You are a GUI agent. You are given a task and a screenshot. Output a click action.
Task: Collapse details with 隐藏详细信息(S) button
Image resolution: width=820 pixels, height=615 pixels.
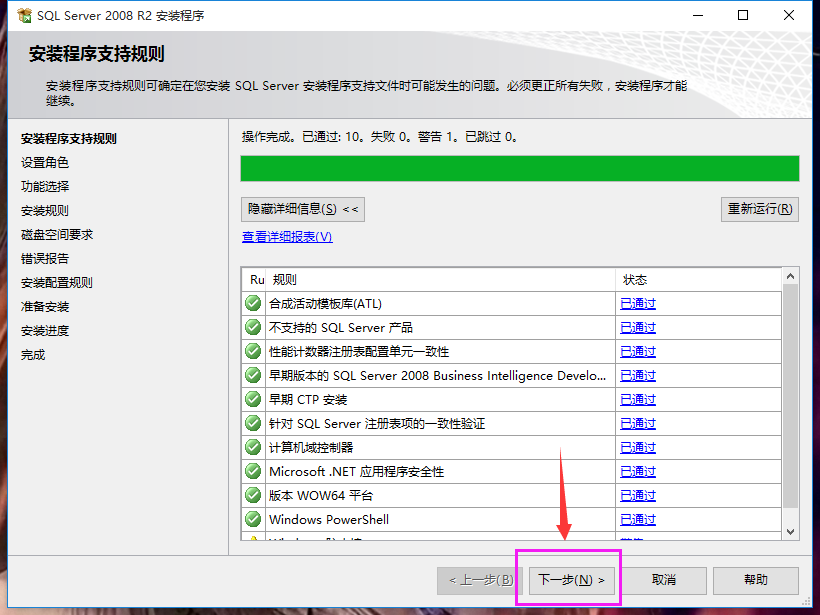(x=303, y=209)
